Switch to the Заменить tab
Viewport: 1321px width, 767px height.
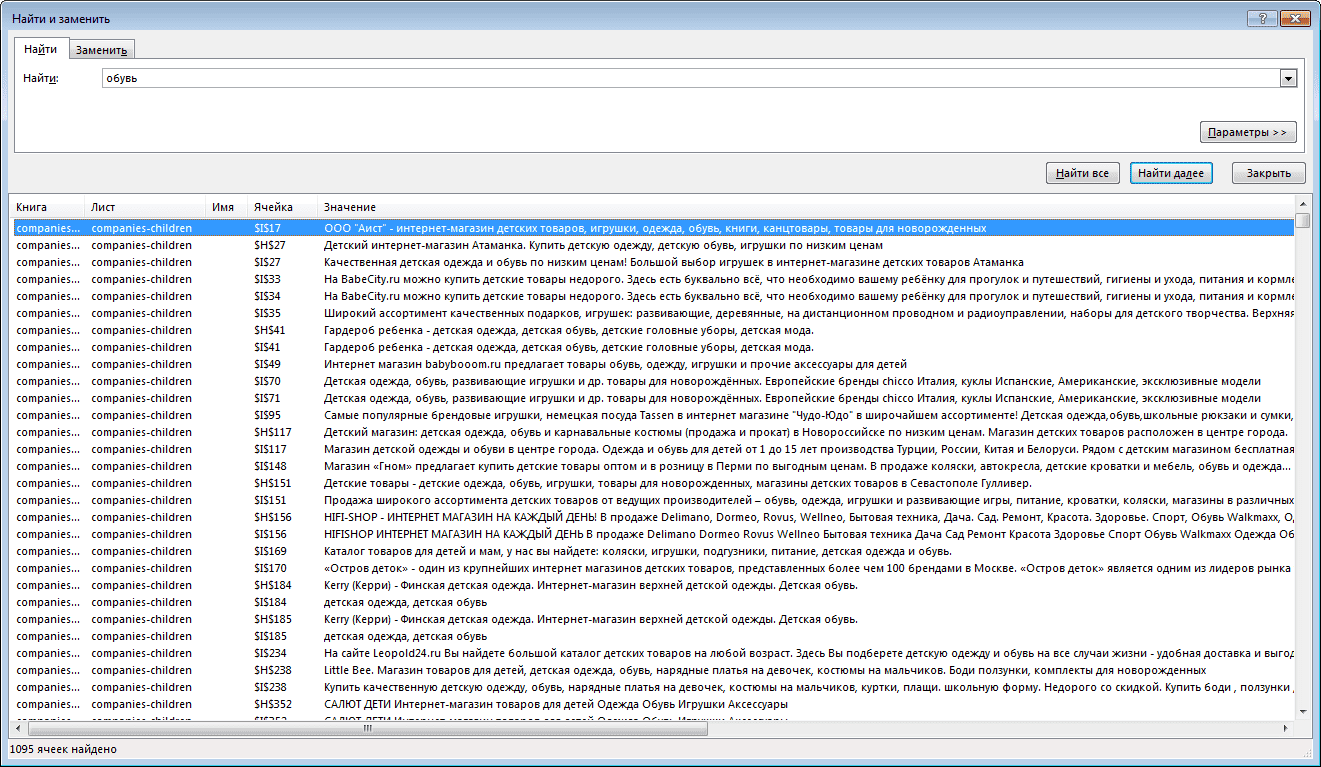(x=101, y=50)
